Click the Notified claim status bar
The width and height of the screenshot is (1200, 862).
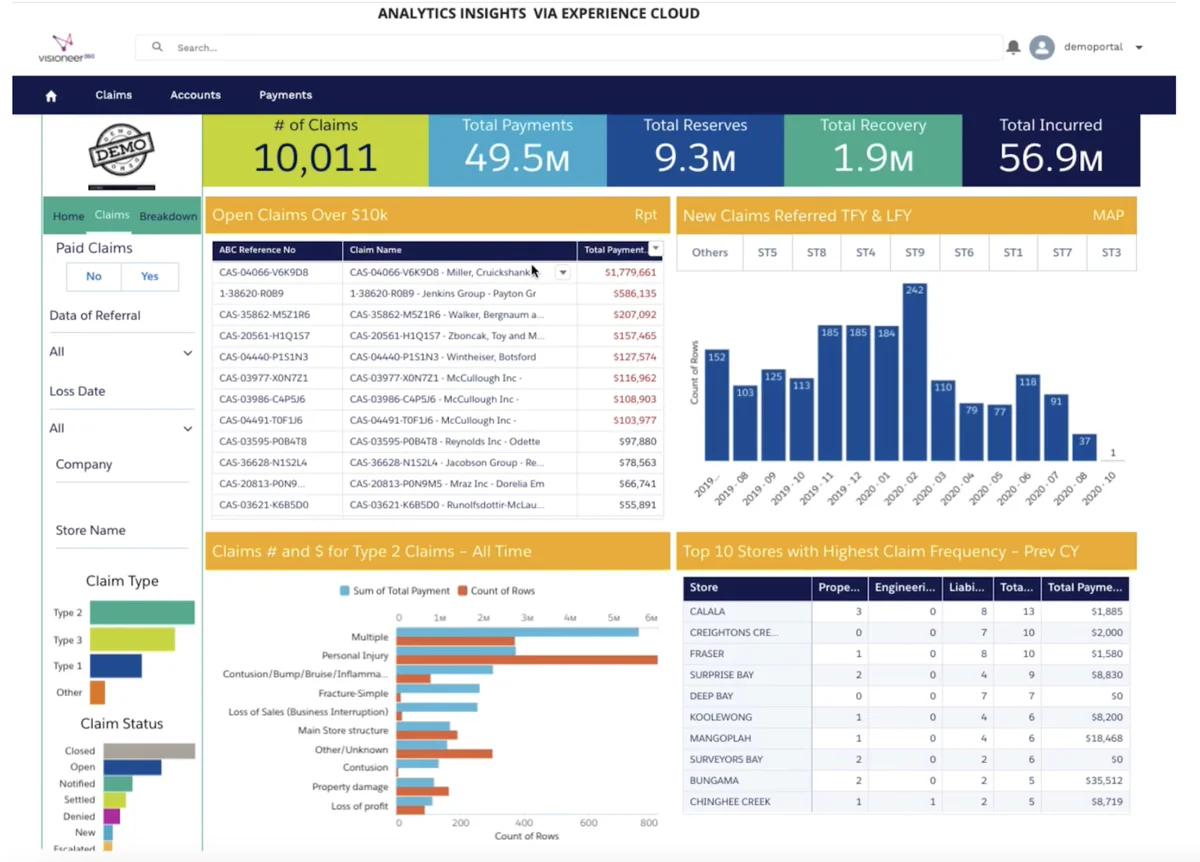118,784
